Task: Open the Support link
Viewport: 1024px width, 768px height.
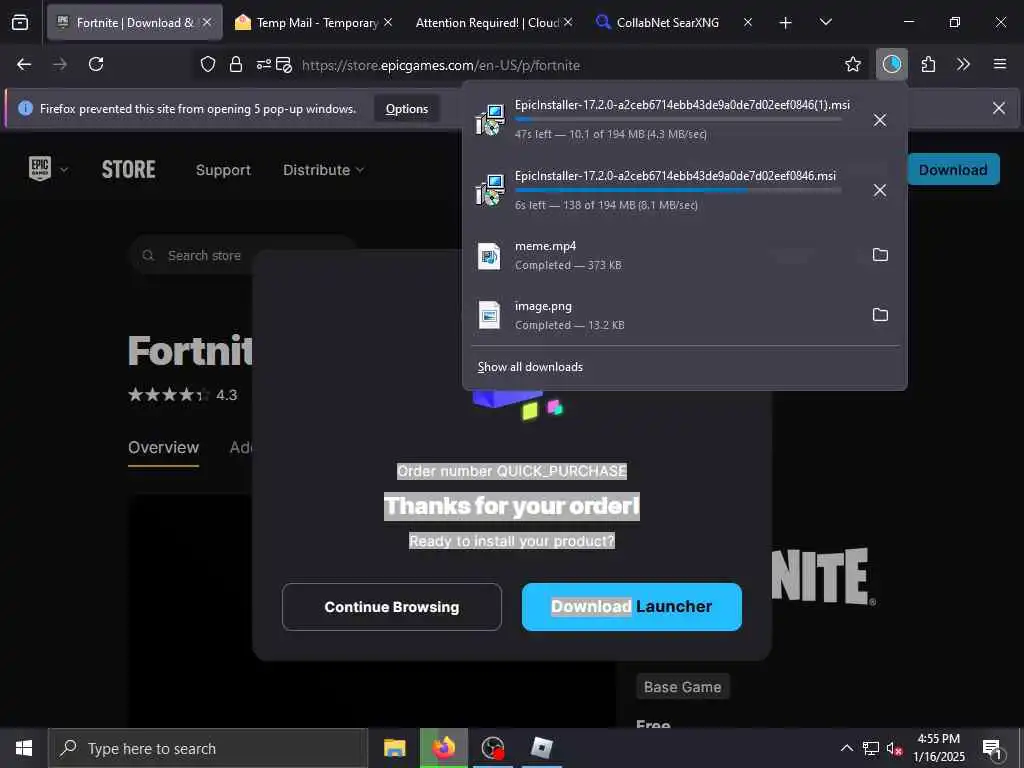Action: click(x=223, y=170)
